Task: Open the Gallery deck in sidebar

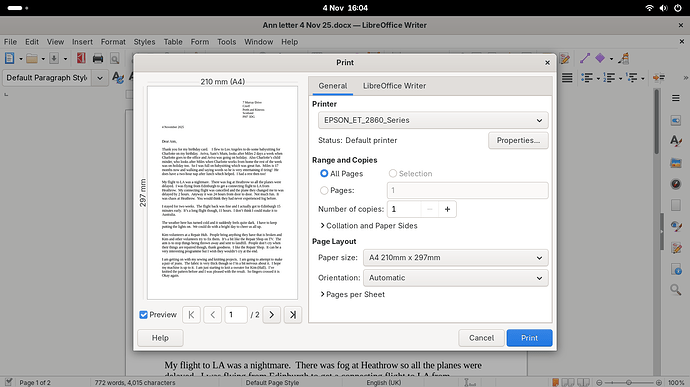Action: point(676,162)
